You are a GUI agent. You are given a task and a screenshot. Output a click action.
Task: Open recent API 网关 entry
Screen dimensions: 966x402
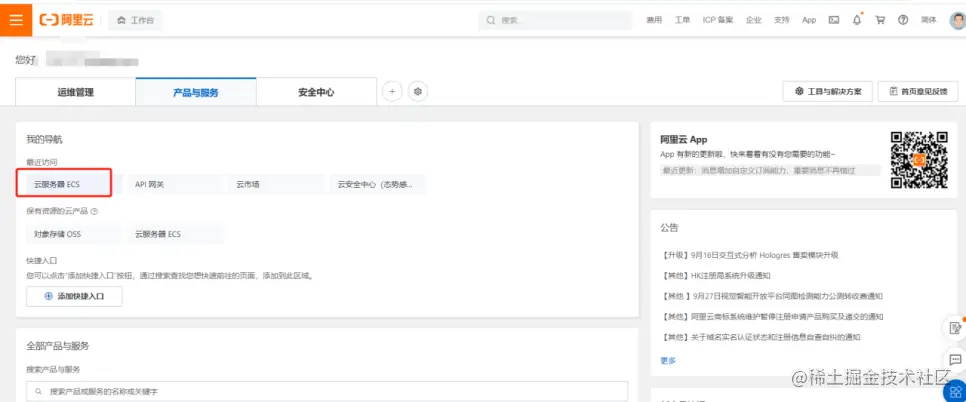pyautogui.click(x=176, y=184)
